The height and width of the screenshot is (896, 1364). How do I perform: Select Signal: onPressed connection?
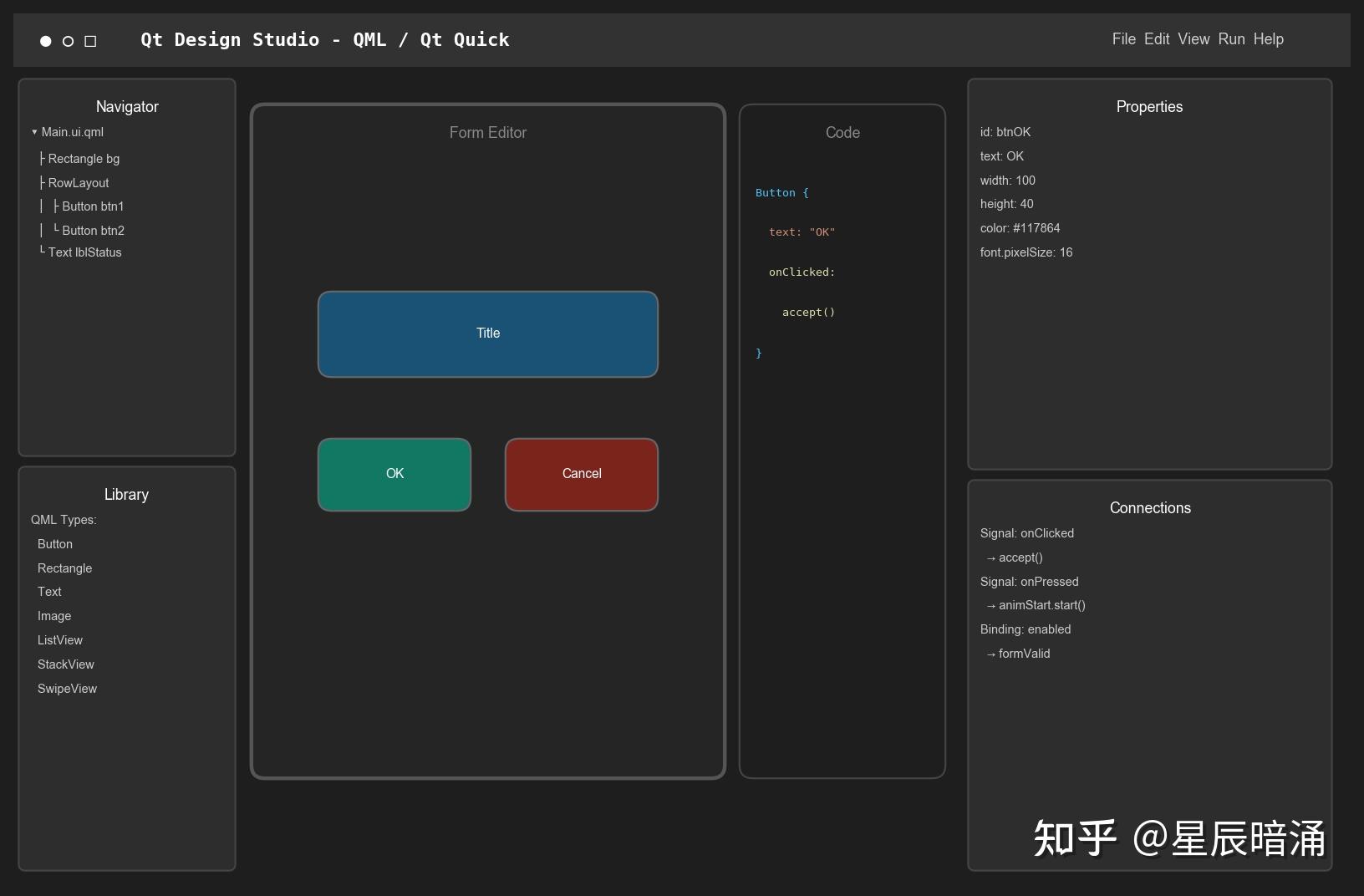click(x=1030, y=582)
